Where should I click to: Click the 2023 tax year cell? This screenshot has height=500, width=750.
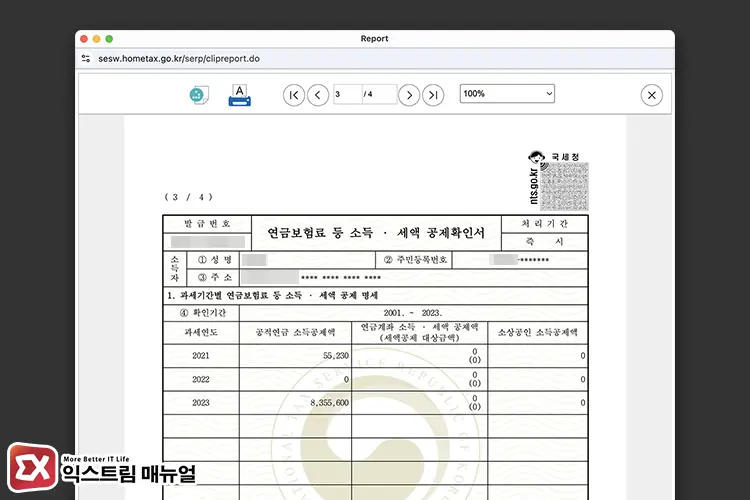(201, 403)
